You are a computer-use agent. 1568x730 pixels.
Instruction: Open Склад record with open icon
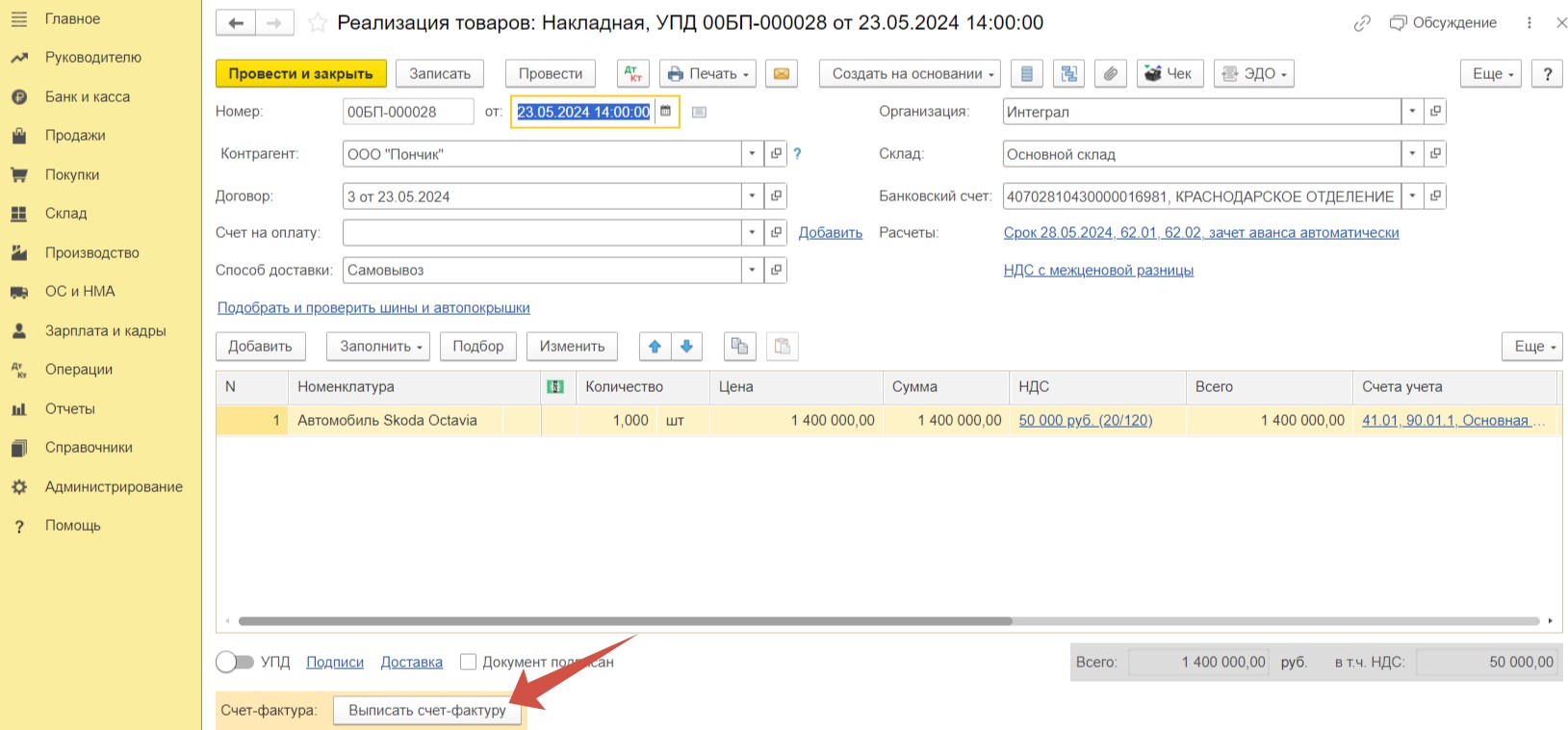1435,154
